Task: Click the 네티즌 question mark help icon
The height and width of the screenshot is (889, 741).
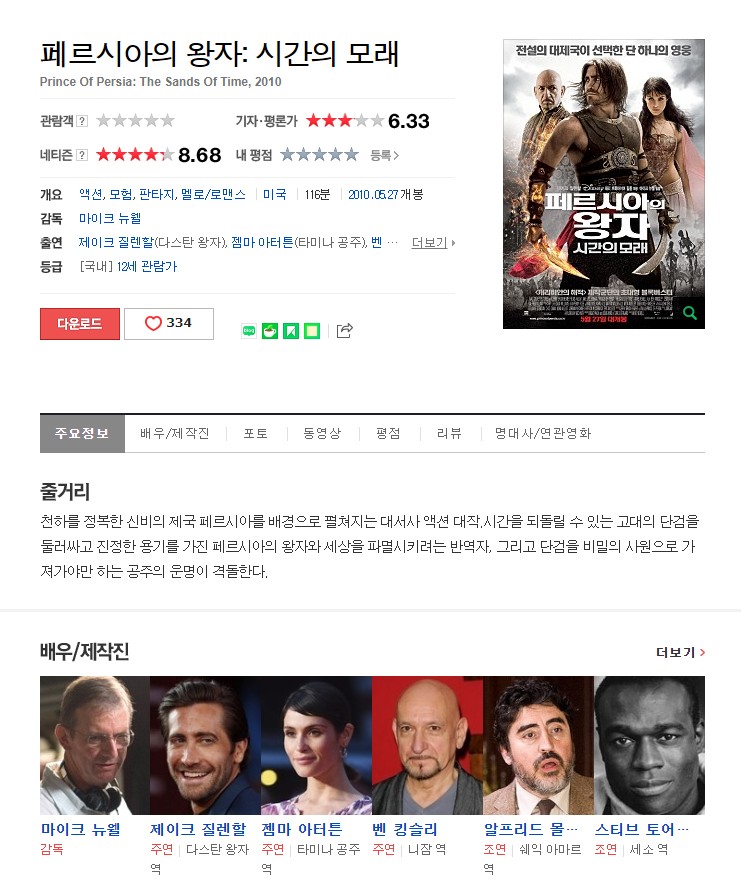Action: coord(82,155)
